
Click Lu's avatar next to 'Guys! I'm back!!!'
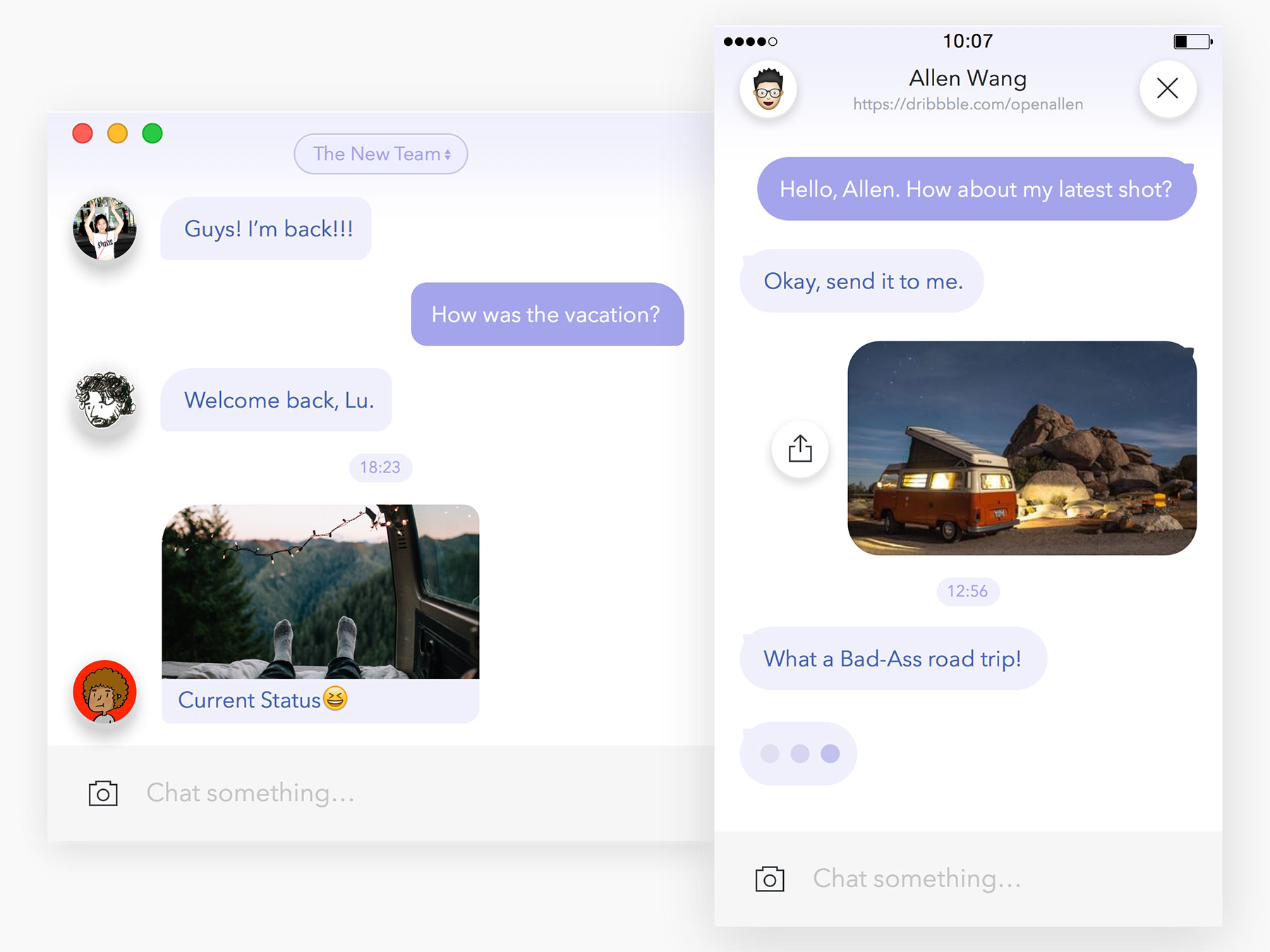click(104, 228)
